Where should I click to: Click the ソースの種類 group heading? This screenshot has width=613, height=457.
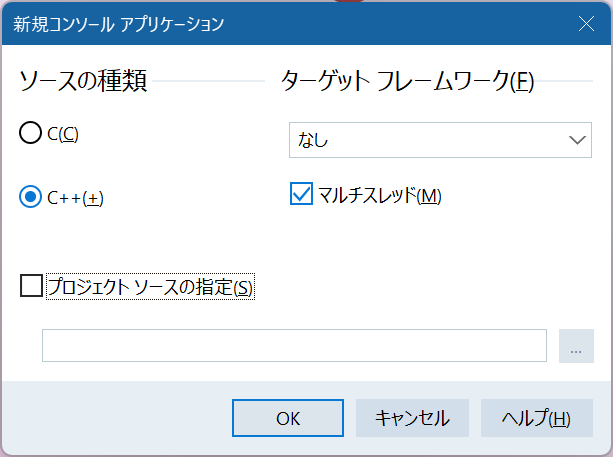click(x=84, y=82)
